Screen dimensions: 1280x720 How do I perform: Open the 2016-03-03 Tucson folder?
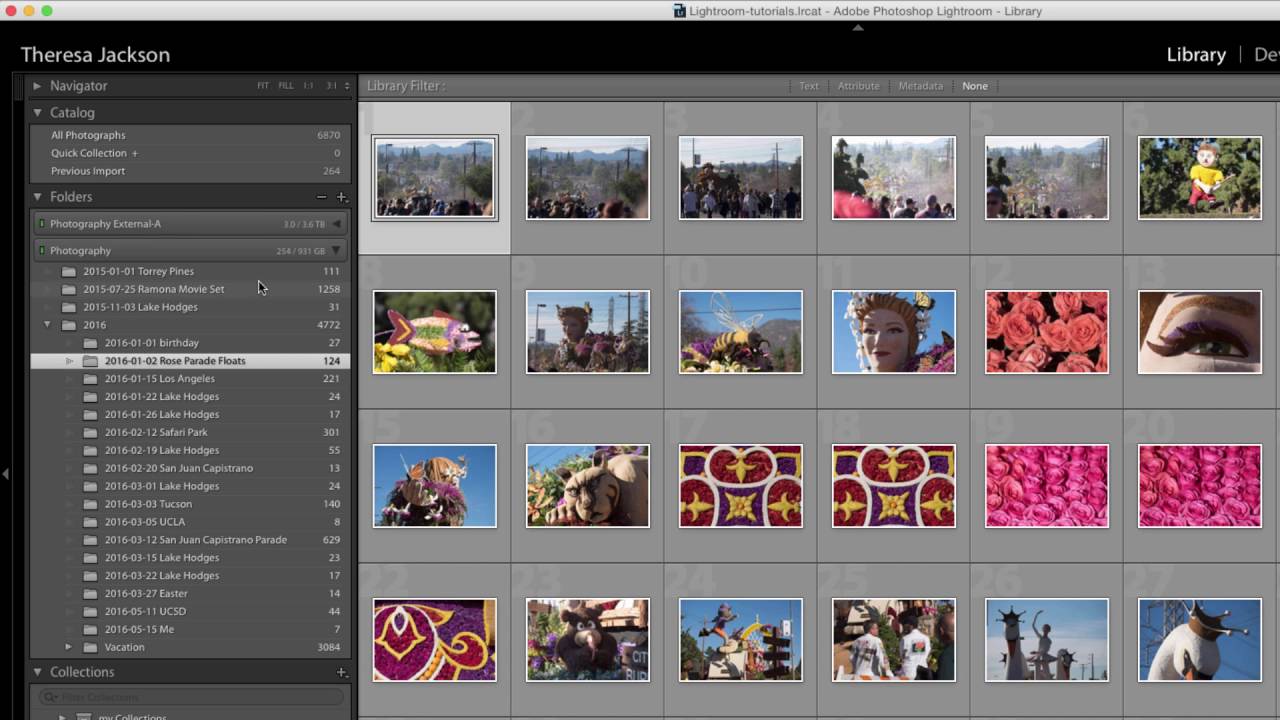(x=190, y=504)
